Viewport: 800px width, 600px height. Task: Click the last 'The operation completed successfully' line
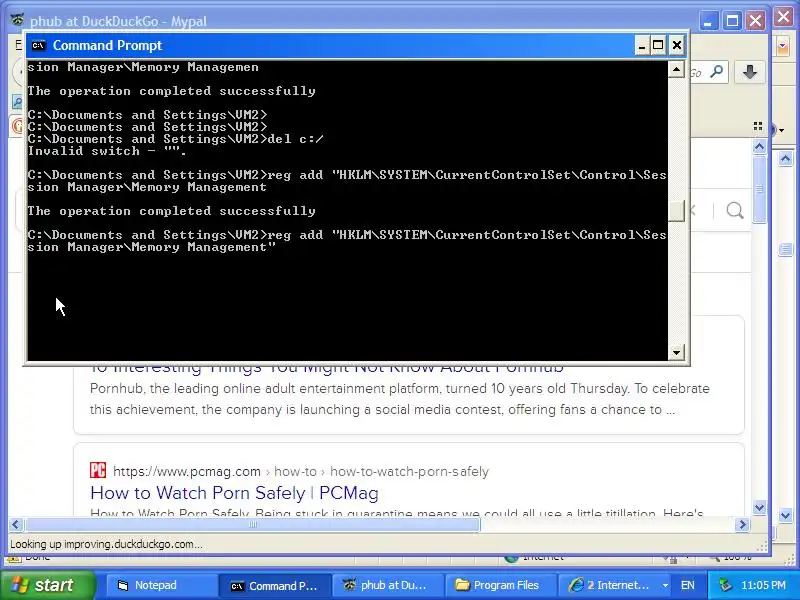tap(171, 211)
